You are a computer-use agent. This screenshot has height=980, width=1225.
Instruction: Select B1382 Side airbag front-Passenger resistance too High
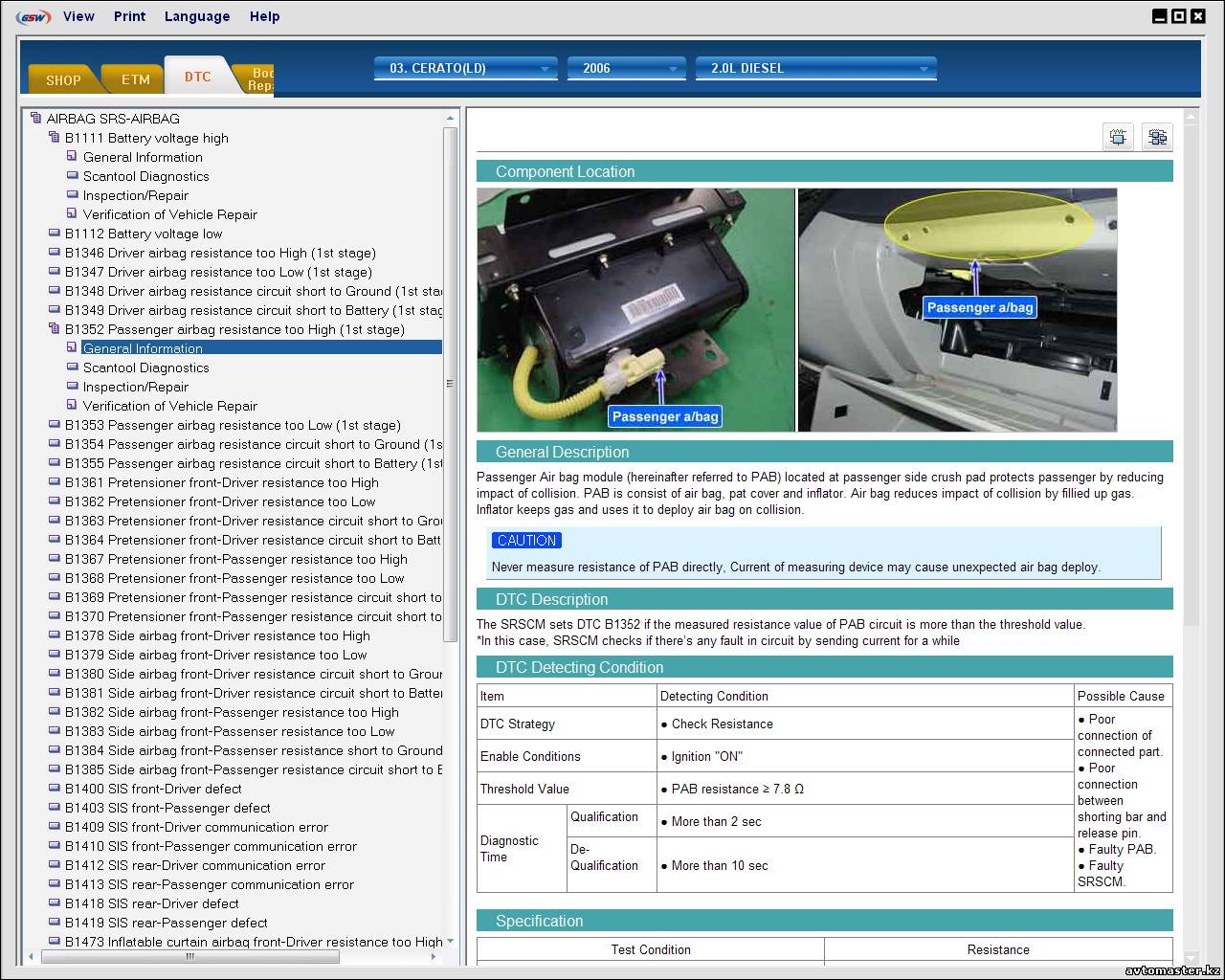pos(232,712)
